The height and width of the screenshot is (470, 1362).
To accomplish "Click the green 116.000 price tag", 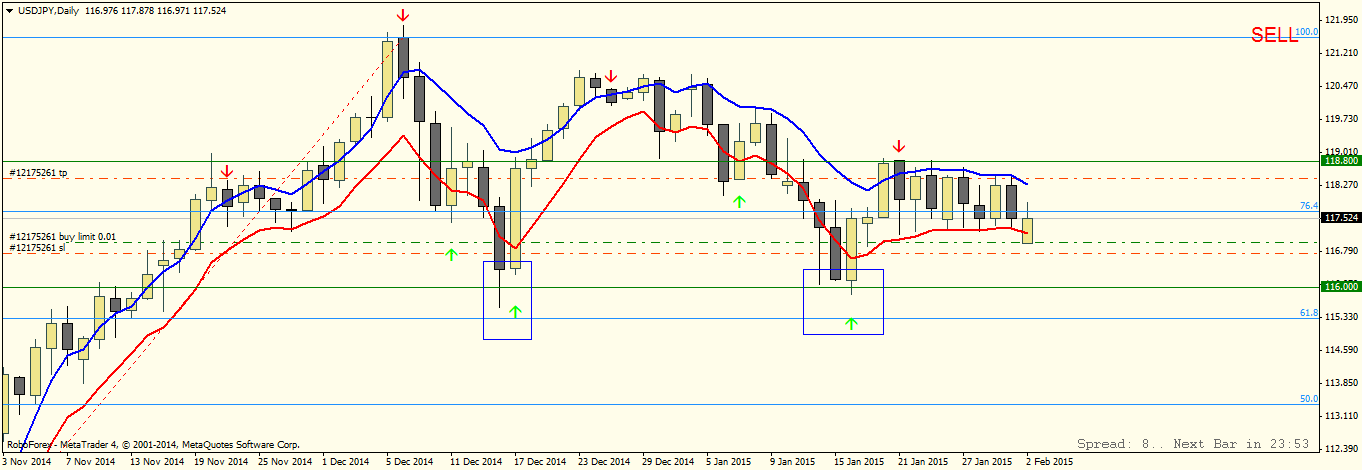I will (x=1340, y=286).
